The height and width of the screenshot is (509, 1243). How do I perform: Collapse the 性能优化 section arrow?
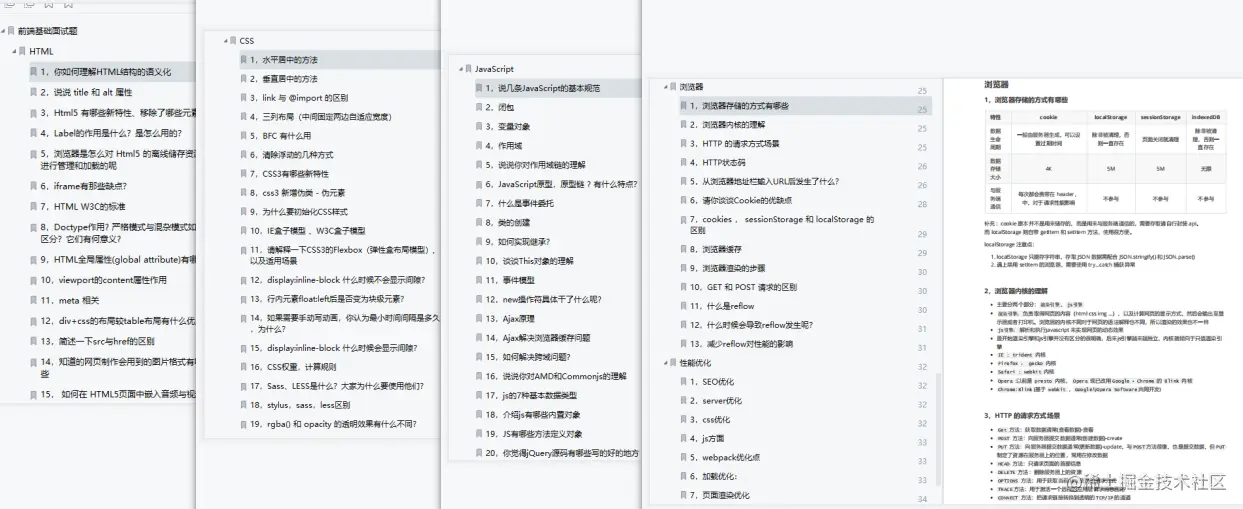click(x=666, y=363)
